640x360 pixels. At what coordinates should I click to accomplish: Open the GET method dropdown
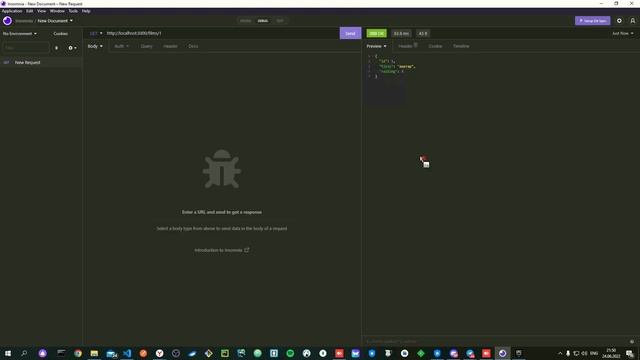tap(96, 33)
